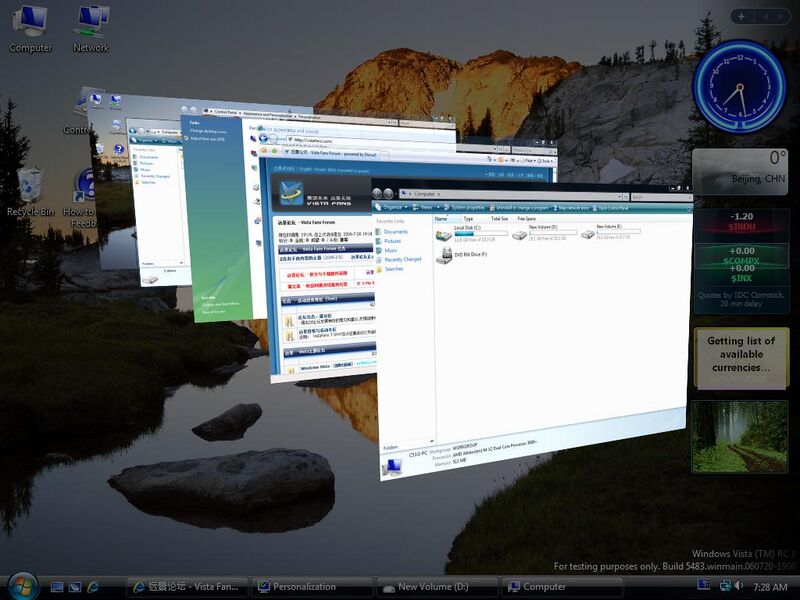Select the Local Disk (C:) drive icon
Screen dimensions: 800x600
[x=443, y=235]
